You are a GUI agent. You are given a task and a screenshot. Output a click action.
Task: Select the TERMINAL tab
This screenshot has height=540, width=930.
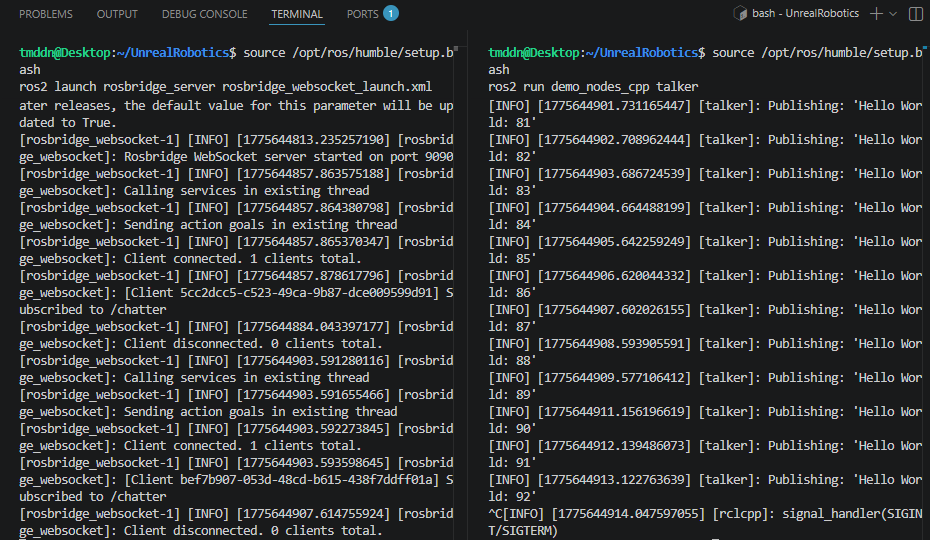(x=297, y=14)
